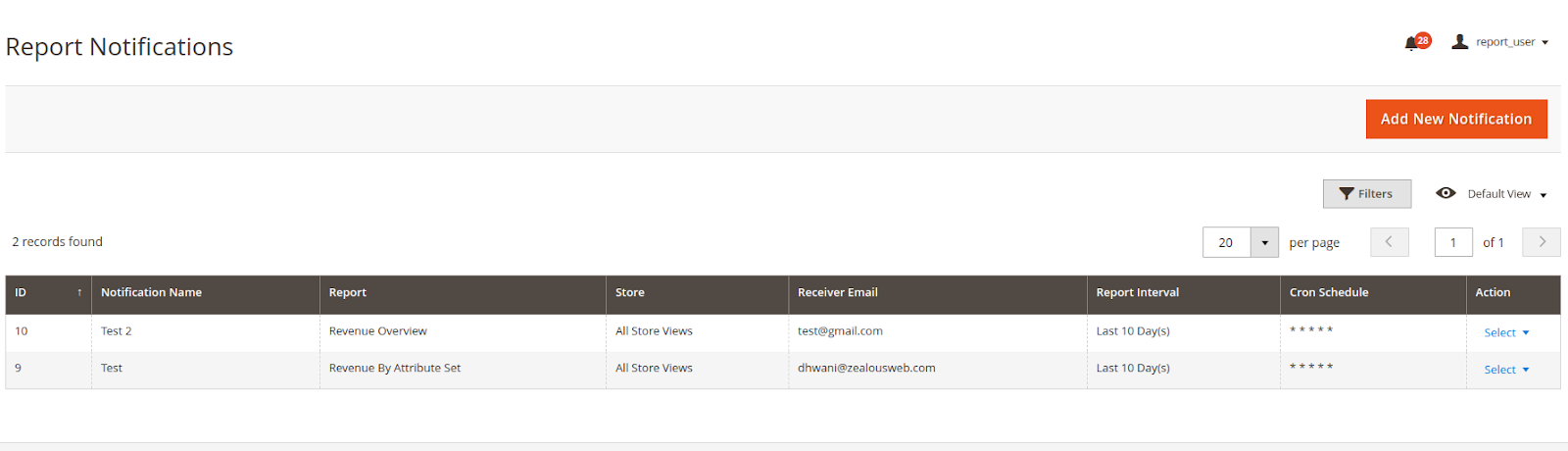Sort by the Report column header
This screenshot has height=451, width=1568.
click(x=348, y=293)
